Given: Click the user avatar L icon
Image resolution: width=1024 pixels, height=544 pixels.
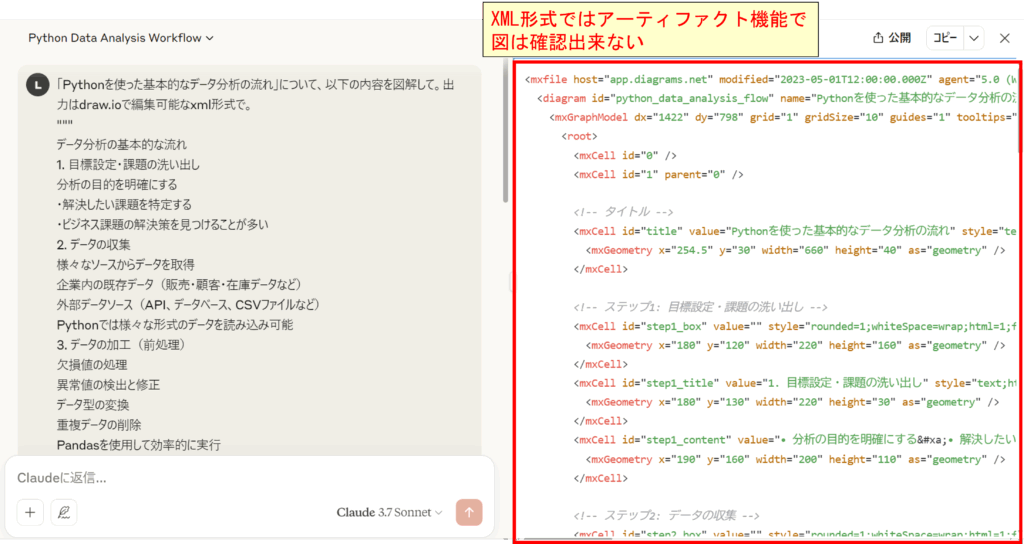Looking at the screenshot, I should (37, 85).
